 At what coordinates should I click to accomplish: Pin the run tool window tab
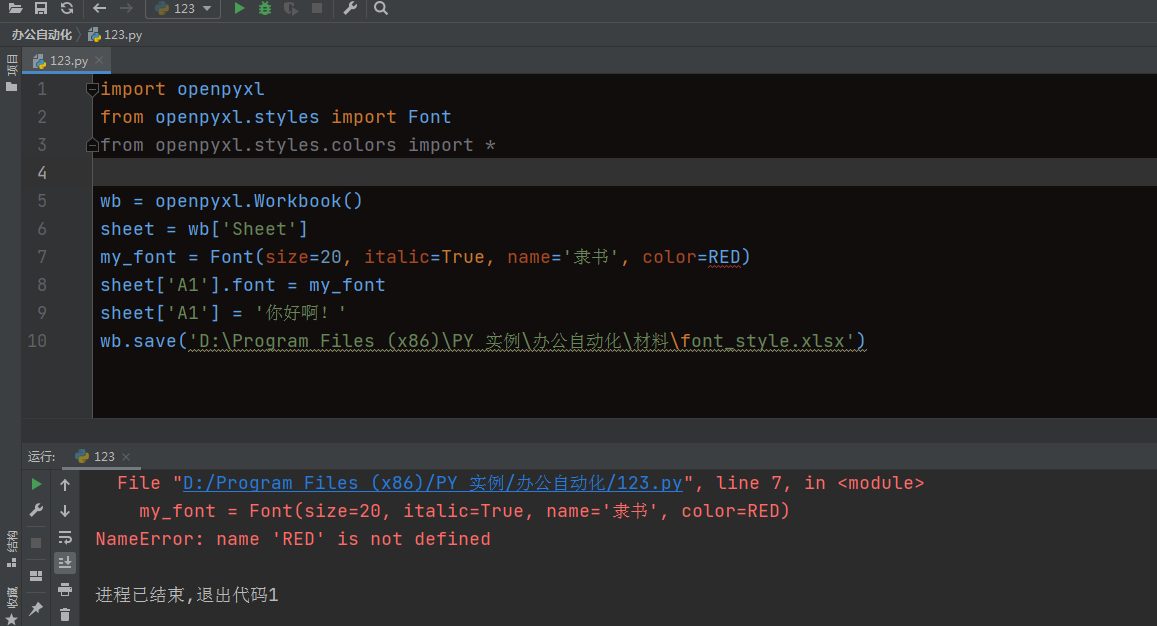click(36, 608)
